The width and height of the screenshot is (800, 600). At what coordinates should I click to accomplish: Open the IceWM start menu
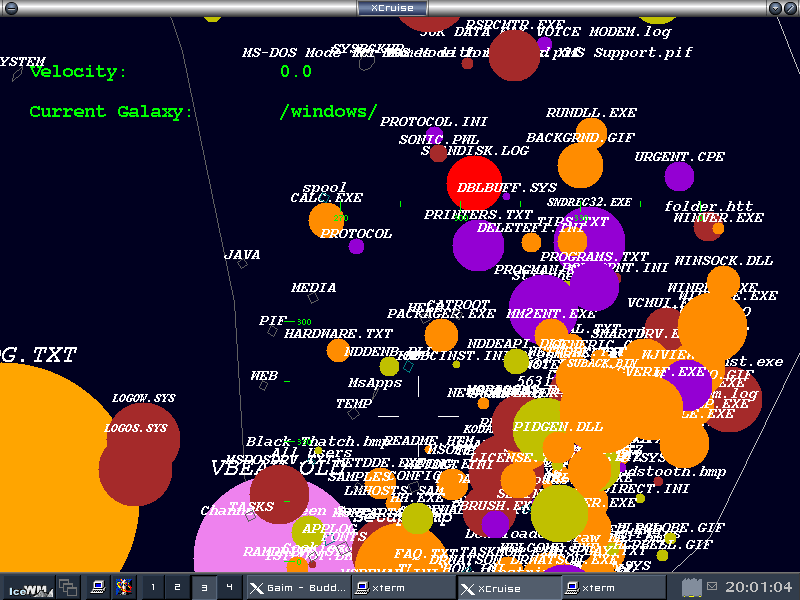[27, 587]
